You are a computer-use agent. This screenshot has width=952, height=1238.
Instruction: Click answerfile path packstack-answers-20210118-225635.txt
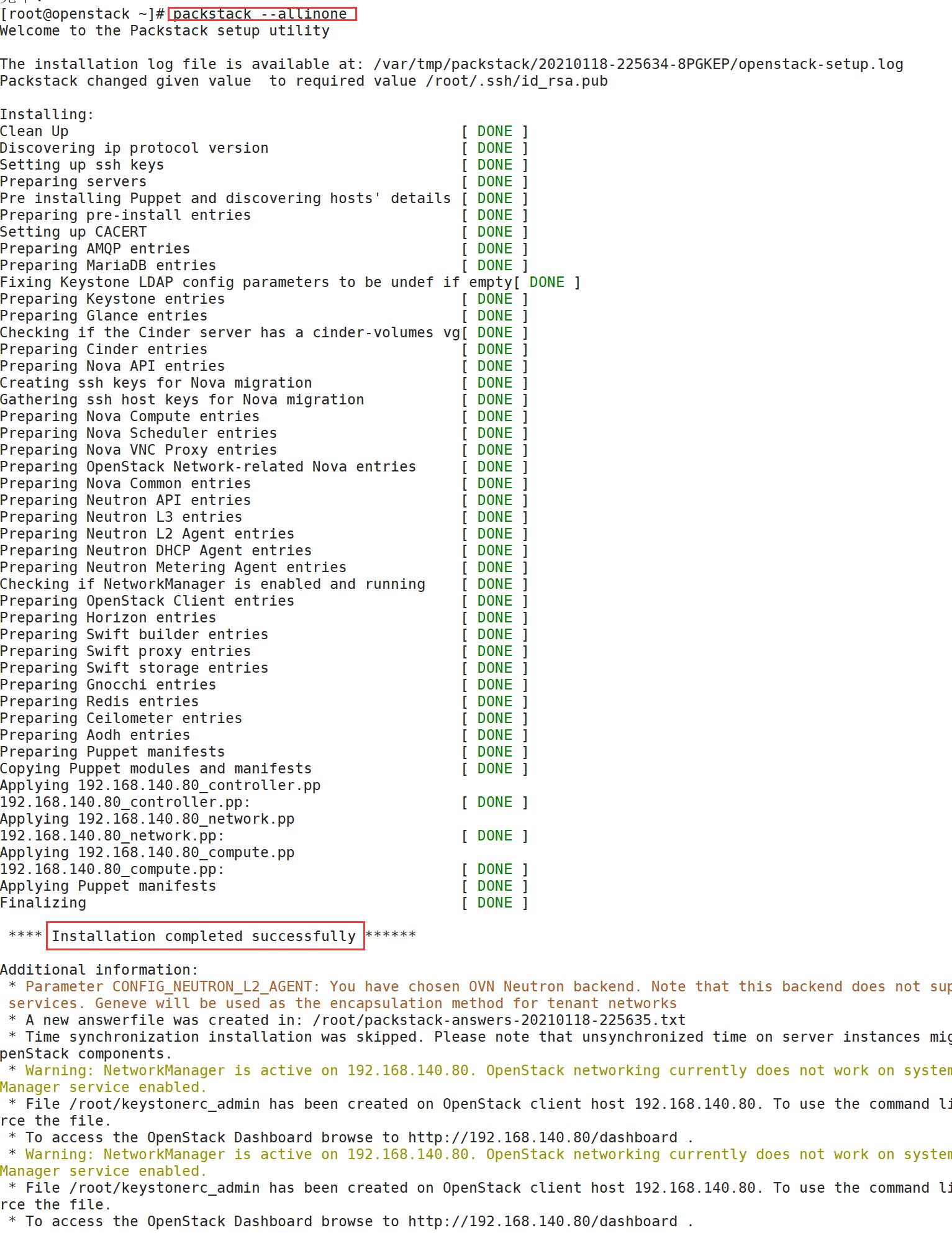[x=499, y=1021]
